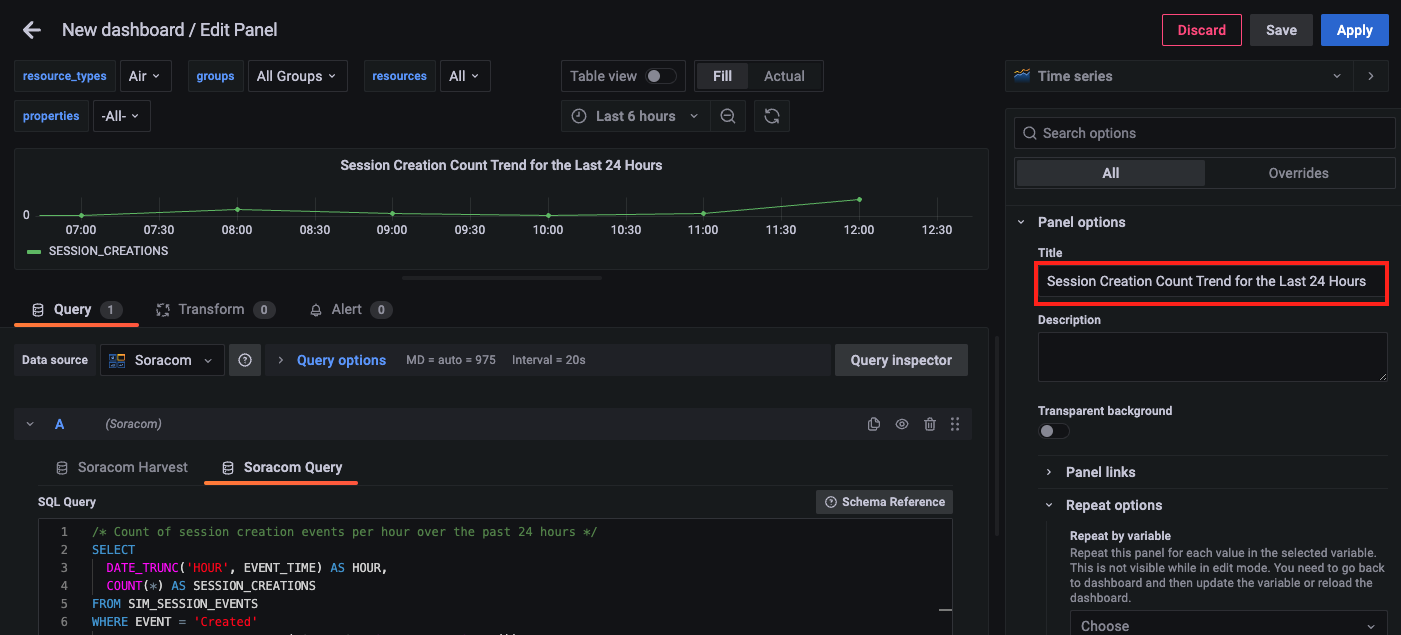The image size is (1401, 635).
Task: Click the back arrow to exit panel editing
Action: point(31,29)
